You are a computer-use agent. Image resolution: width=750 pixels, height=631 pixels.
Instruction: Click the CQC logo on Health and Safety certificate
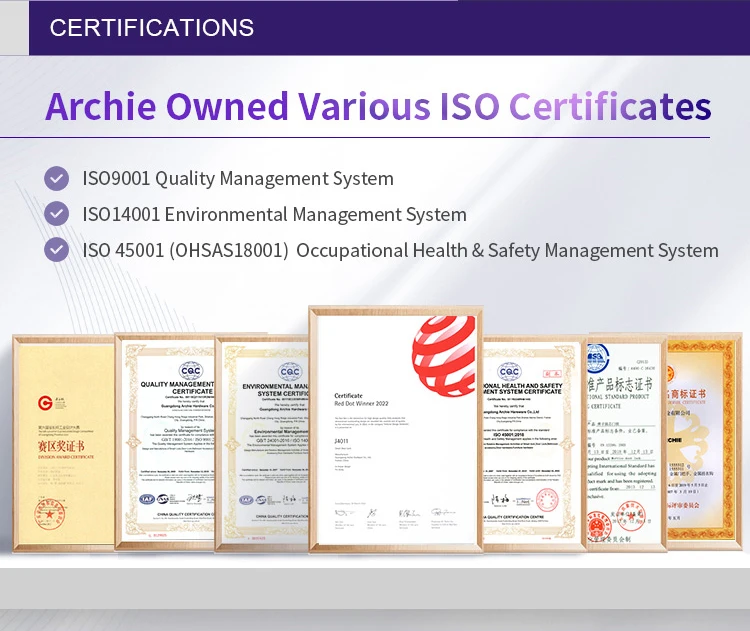pos(509,370)
